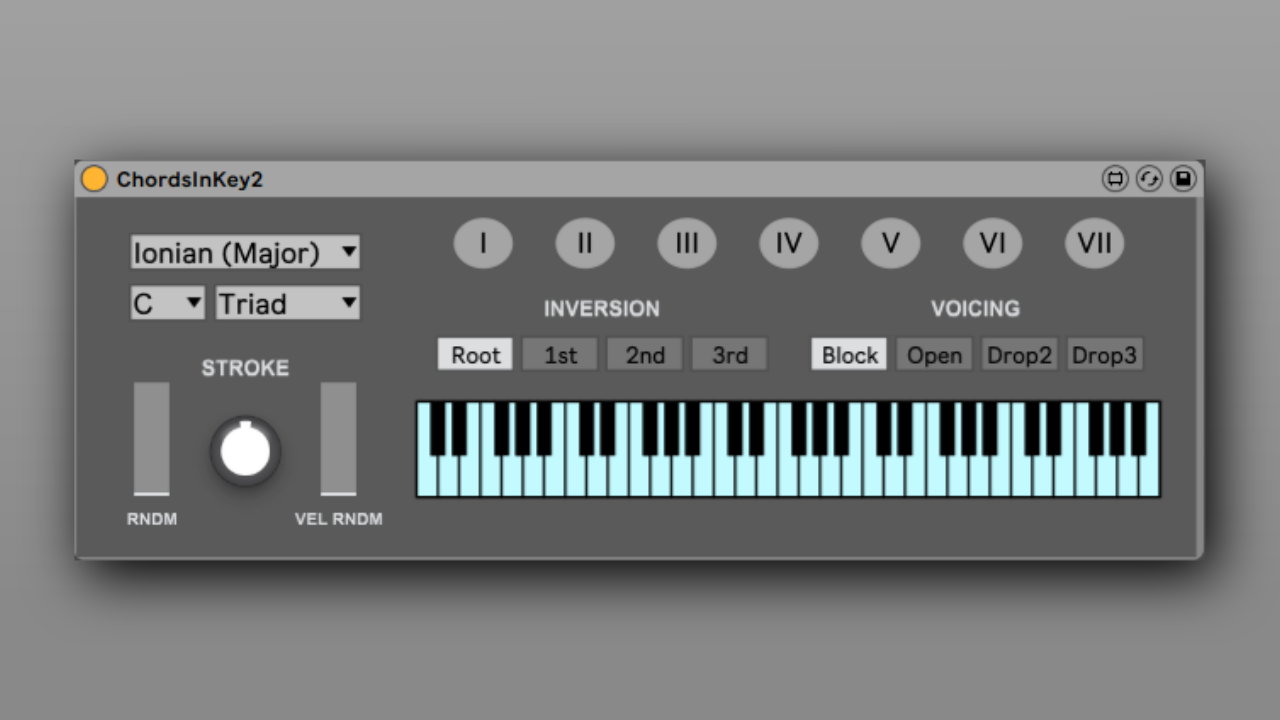Click the STROKE knob dial
Image resolution: width=1280 pixels, height=720 pixels.
pyautogui.click(x=245, y=451)
